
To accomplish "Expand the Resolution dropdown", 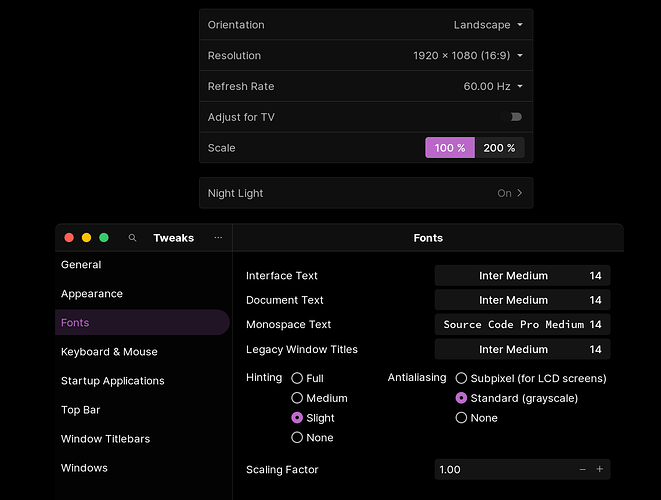I will point(468,56).
